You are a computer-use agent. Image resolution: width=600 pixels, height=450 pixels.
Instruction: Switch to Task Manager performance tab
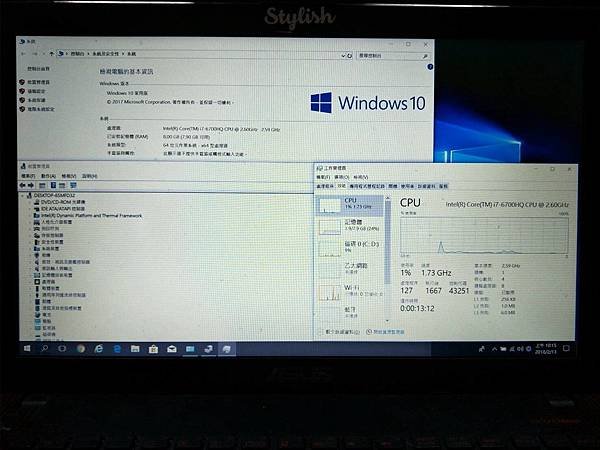[x=341, y=186]
